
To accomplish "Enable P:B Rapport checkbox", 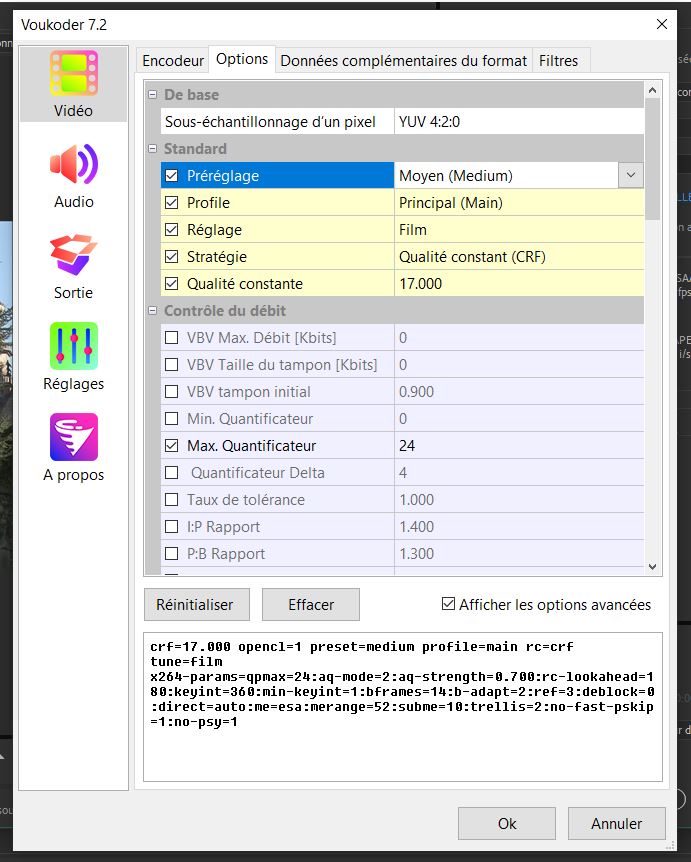I will (172, 553).
